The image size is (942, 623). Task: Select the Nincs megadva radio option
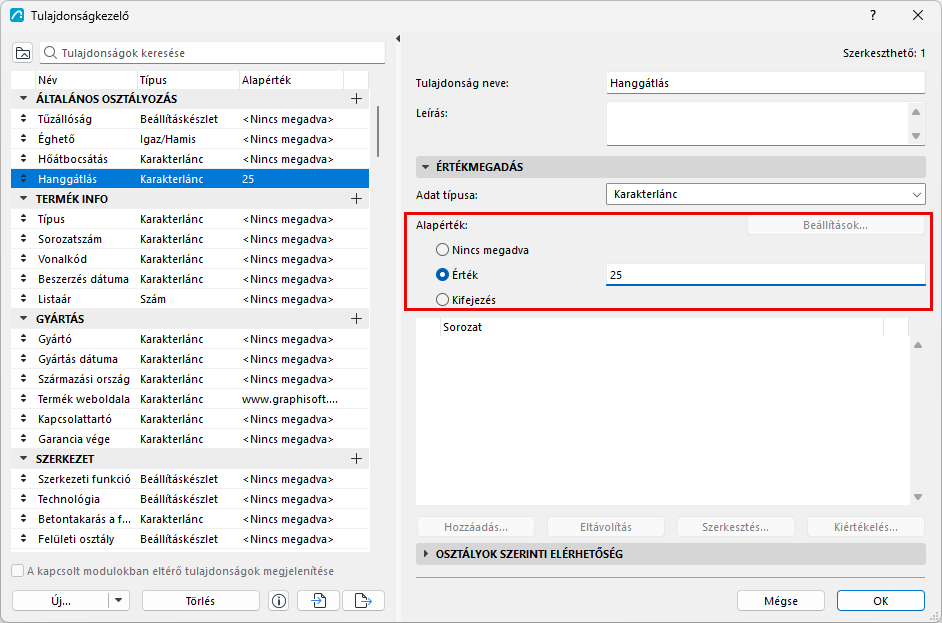coord(442,250)
